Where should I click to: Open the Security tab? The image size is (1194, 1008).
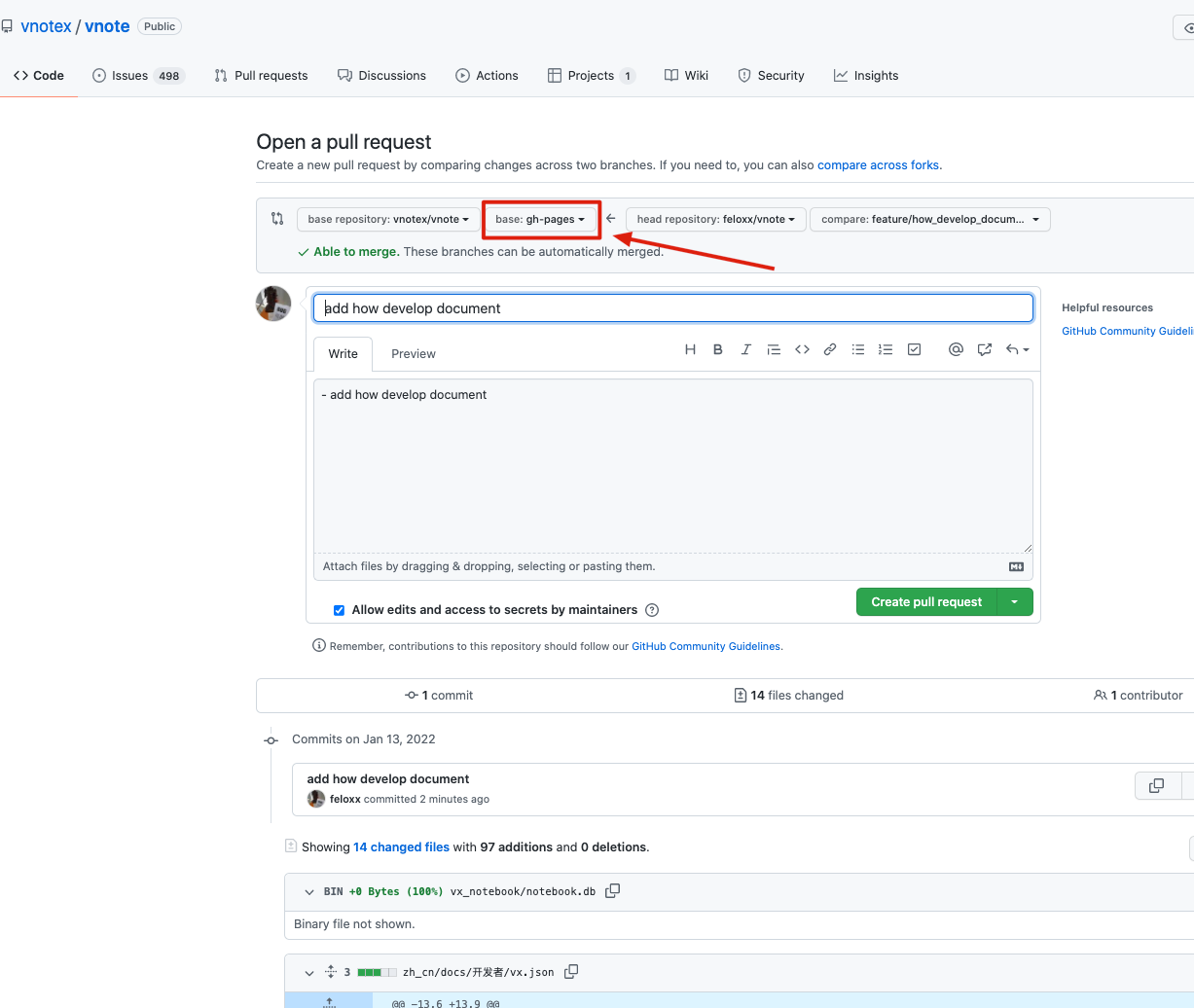pyautogui.click(x=771, y=75)
